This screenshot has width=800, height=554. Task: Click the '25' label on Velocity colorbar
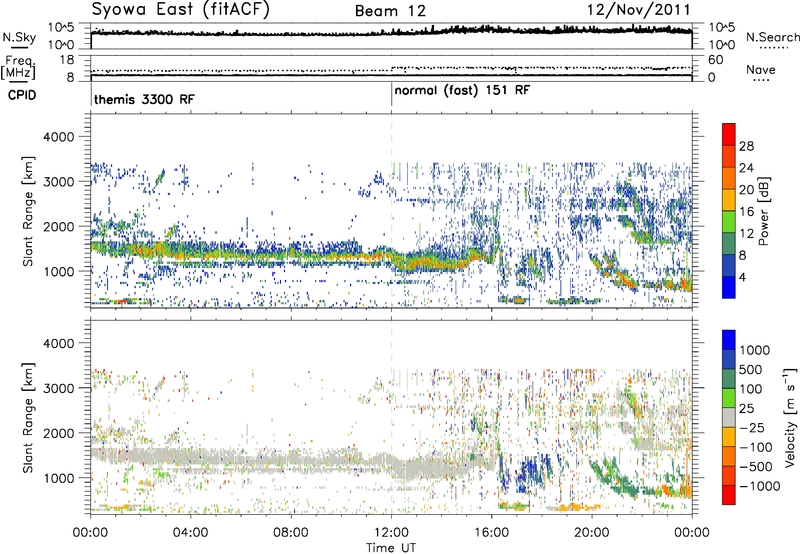(747, 409)
